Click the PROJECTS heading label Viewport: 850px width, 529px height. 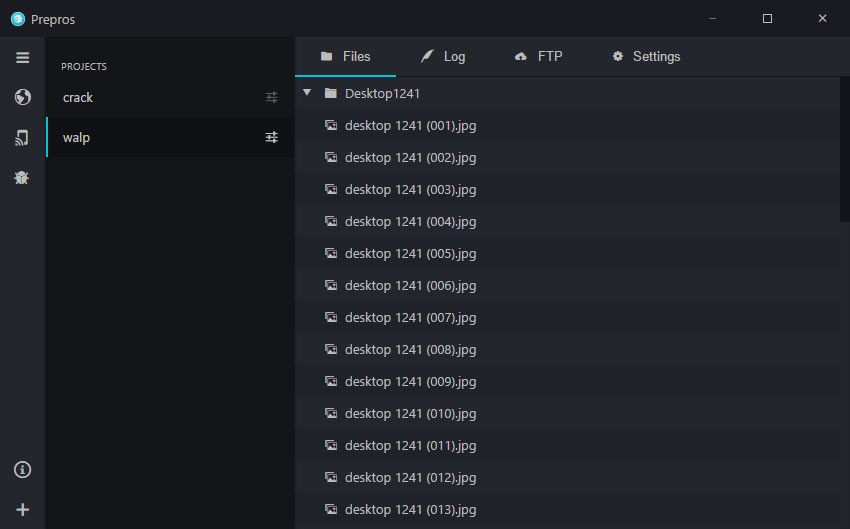tap(84, 66)
